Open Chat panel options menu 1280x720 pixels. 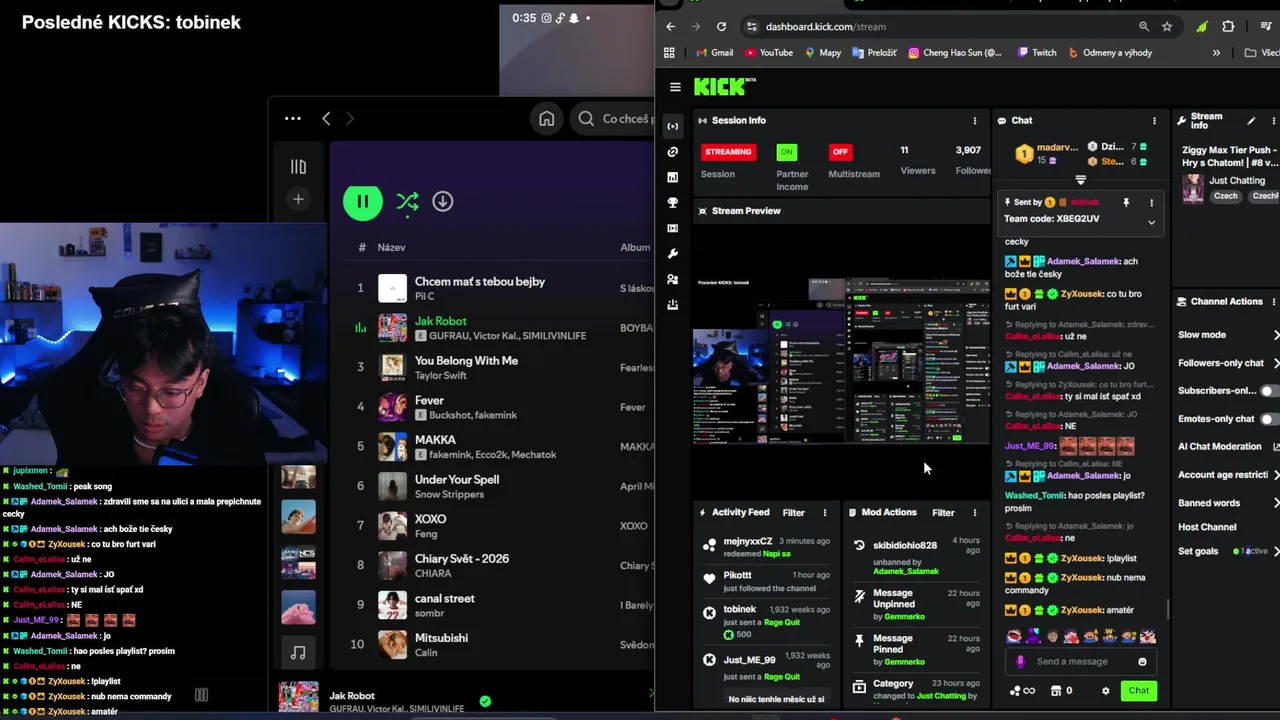1154,121
